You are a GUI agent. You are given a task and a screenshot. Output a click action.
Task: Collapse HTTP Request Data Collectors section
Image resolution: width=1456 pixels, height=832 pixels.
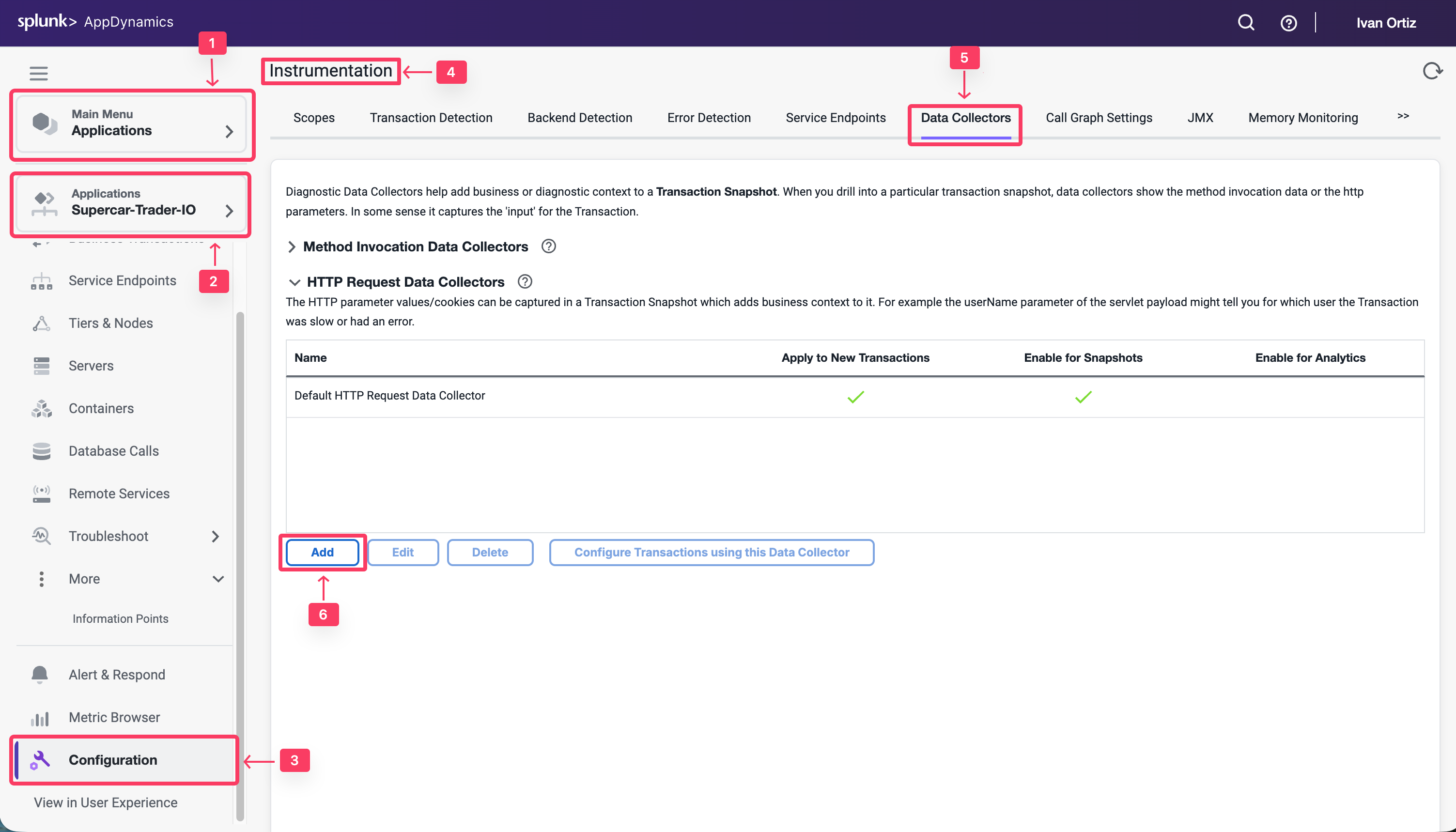point(294,282)
